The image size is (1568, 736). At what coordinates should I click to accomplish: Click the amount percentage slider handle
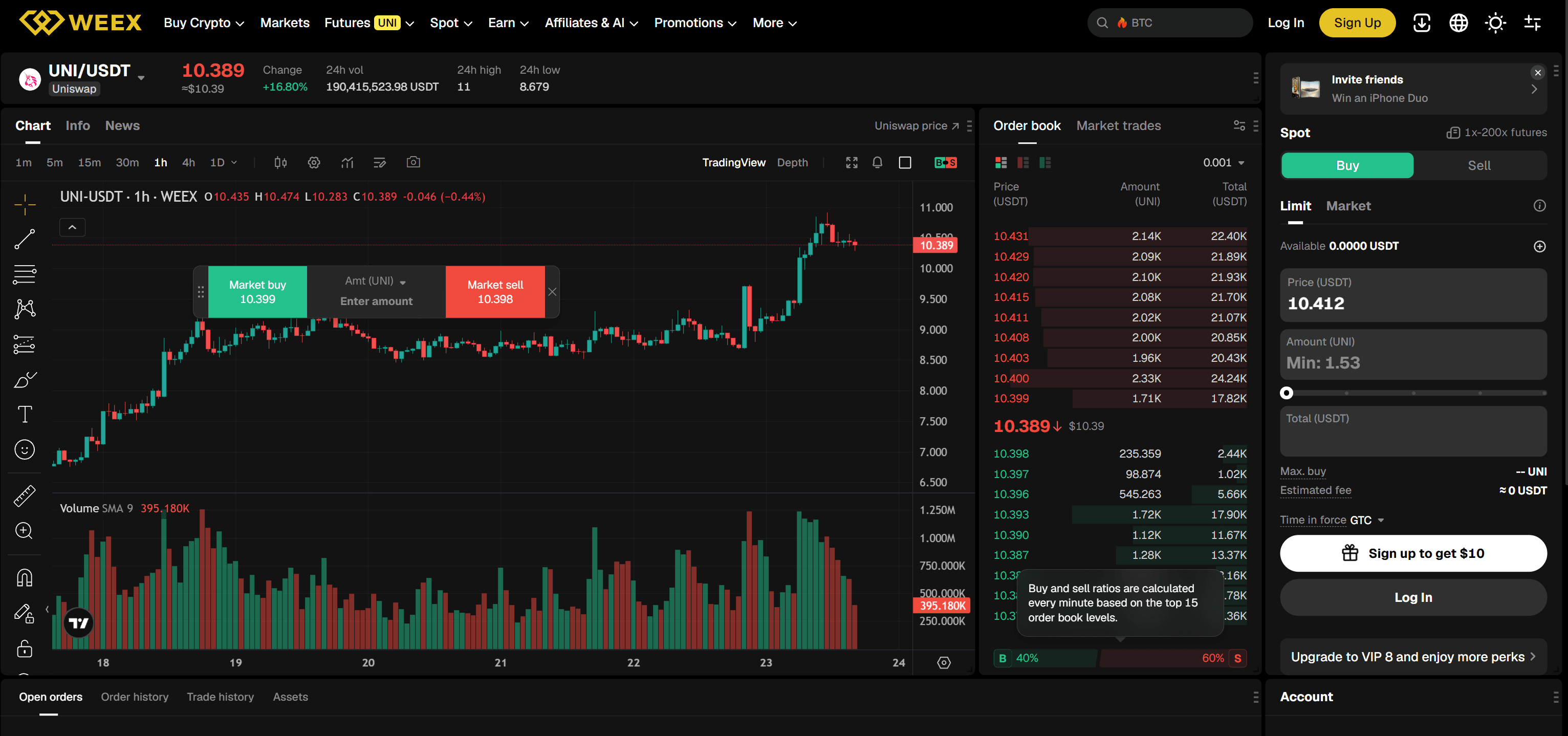[x=1286, y=393]
